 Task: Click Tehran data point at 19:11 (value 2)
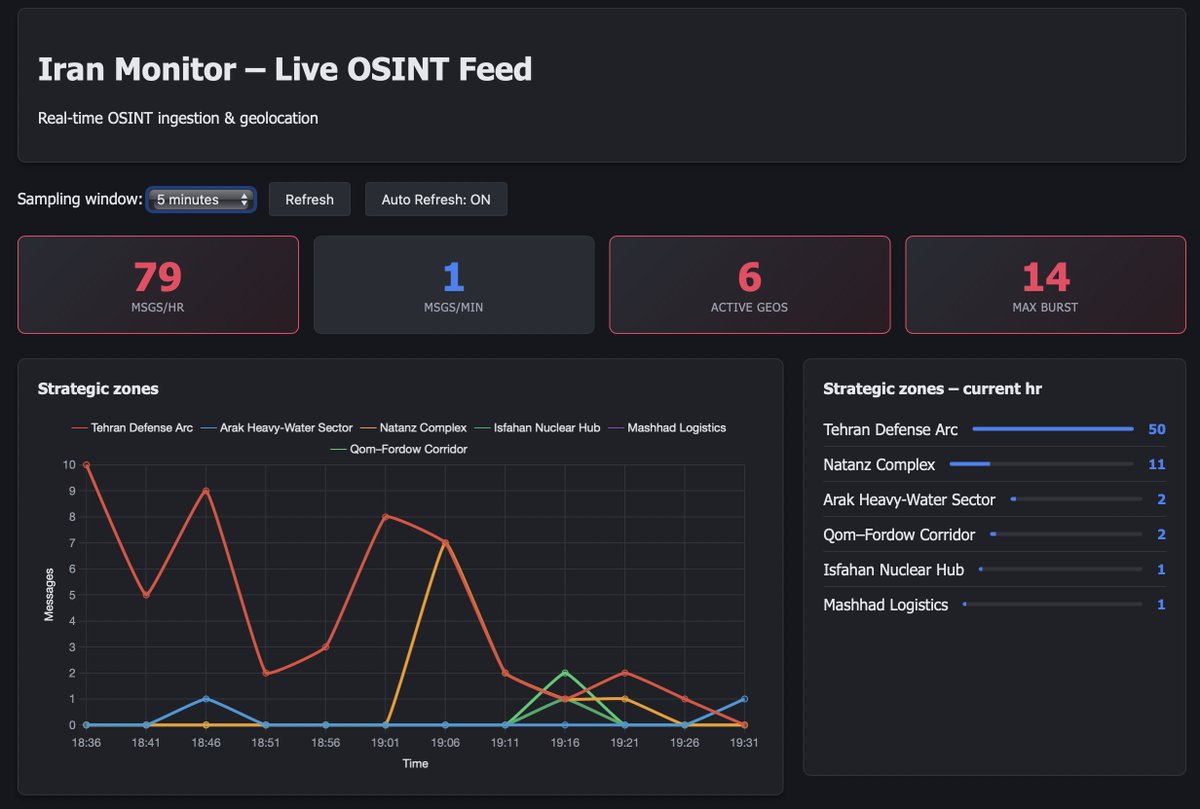pyautogui.click(x=505, y=673)
